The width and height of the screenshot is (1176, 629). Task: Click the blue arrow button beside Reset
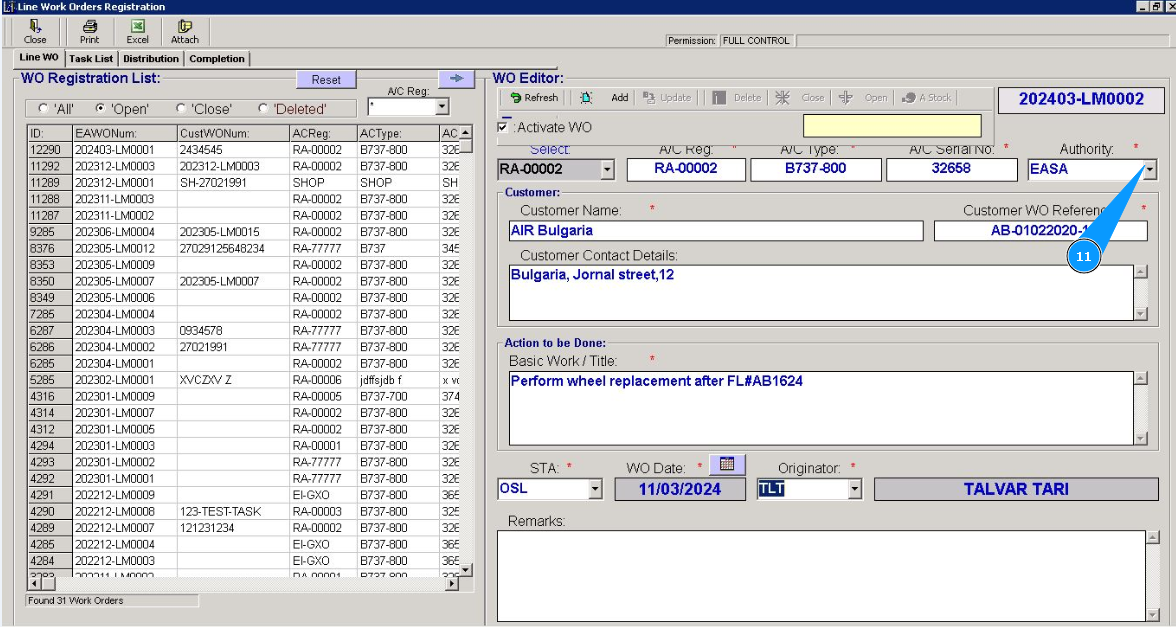(x=455, y=79)
